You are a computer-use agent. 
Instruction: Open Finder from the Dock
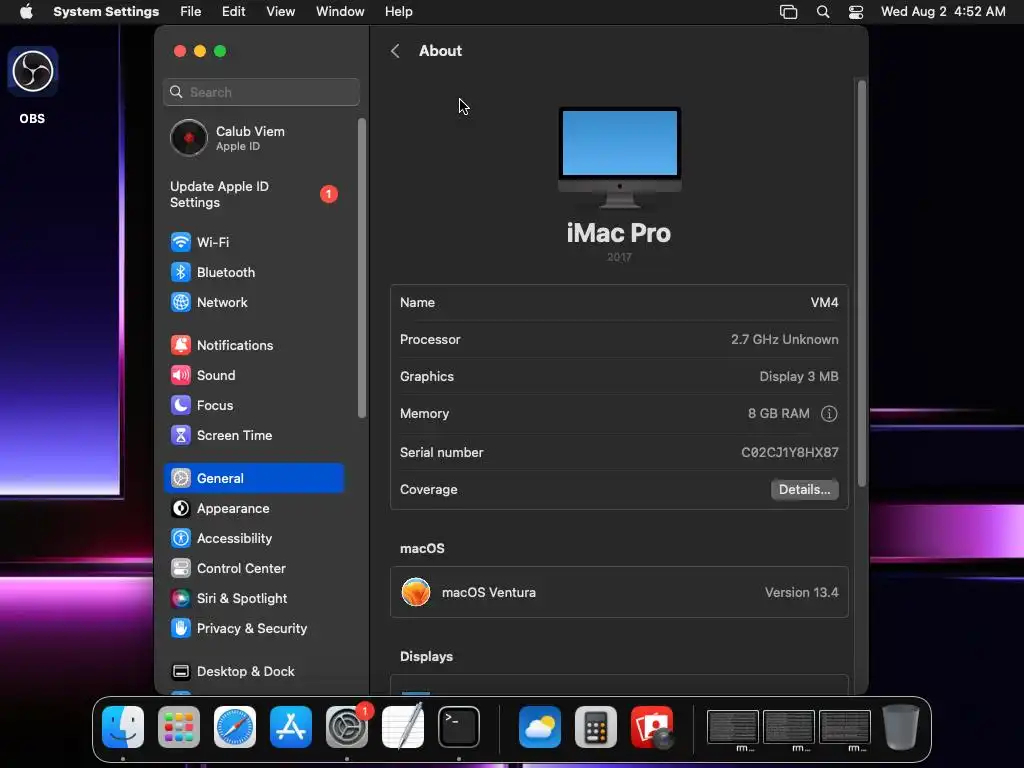point(123,727)
